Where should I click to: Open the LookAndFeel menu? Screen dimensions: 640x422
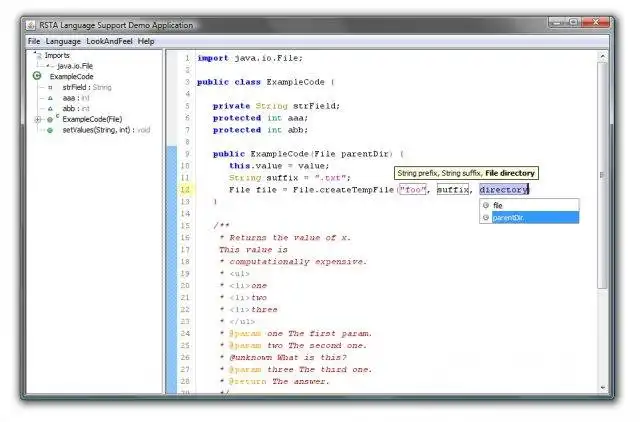pos(109,41)
